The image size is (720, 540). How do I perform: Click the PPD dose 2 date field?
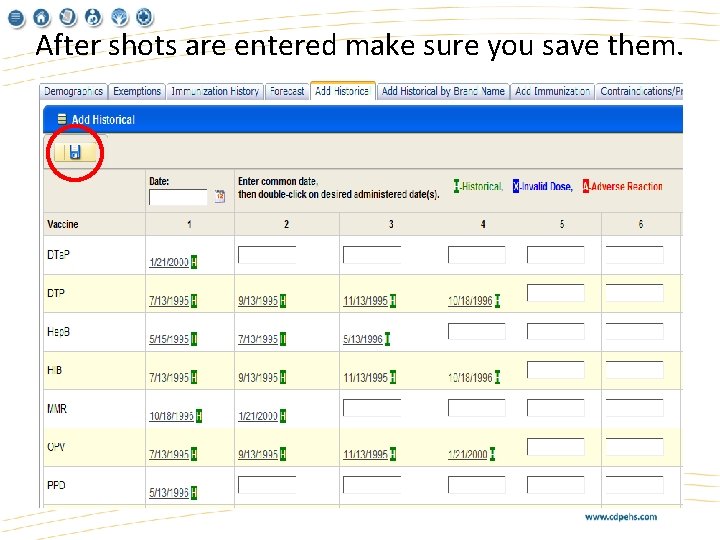tap(267, 484)
